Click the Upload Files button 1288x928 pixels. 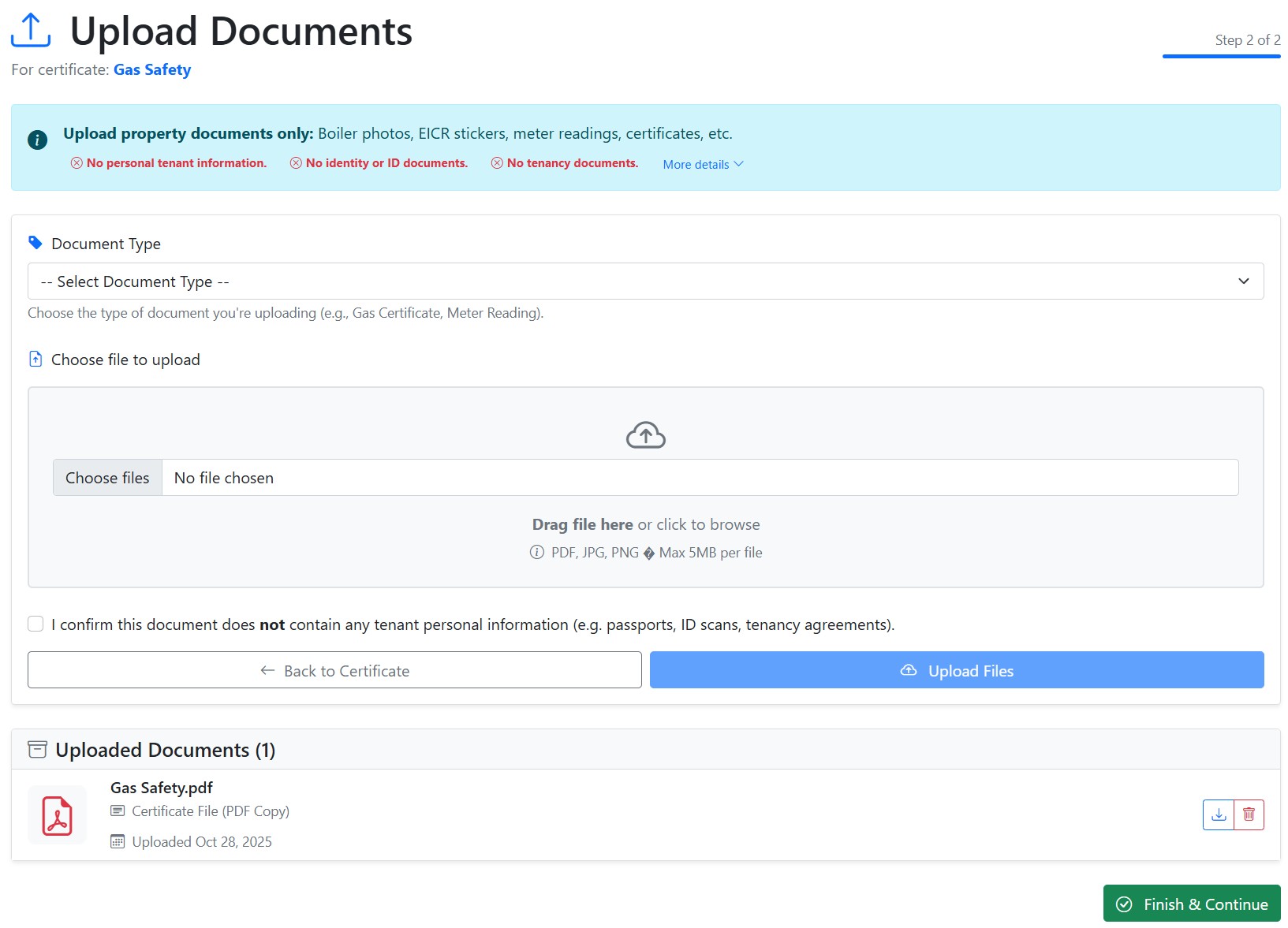click(x=956, y=670)
